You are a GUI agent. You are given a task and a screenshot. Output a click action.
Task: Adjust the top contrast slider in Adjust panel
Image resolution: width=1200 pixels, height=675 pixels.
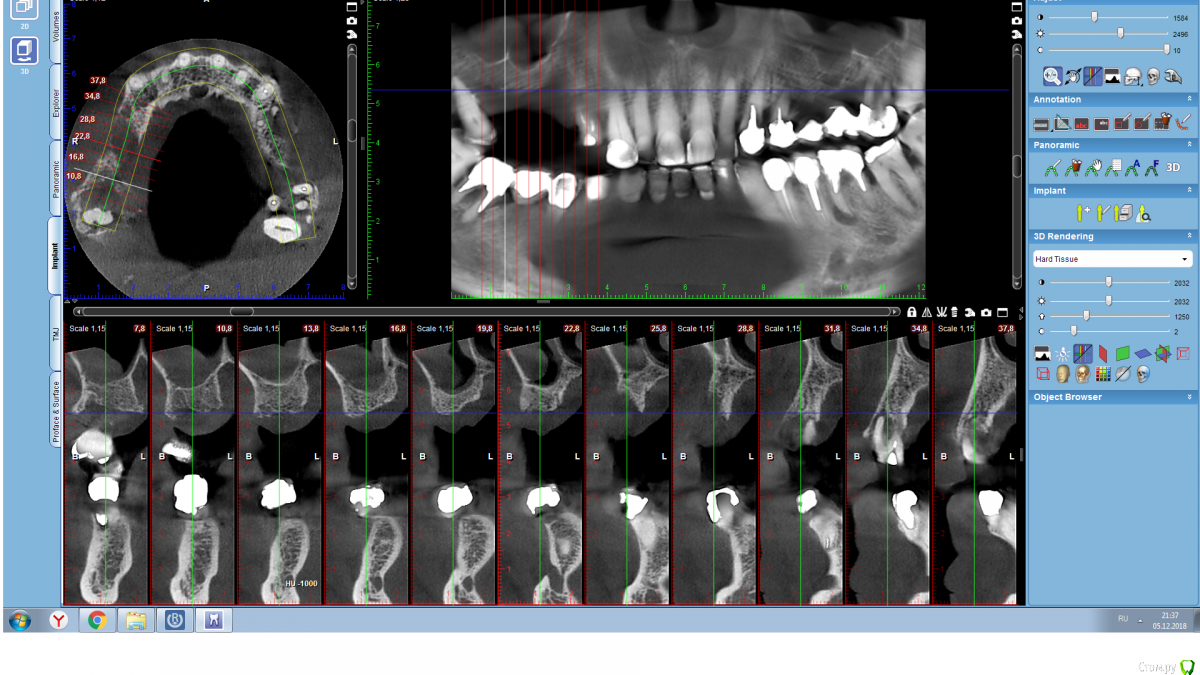[1094, 17]
